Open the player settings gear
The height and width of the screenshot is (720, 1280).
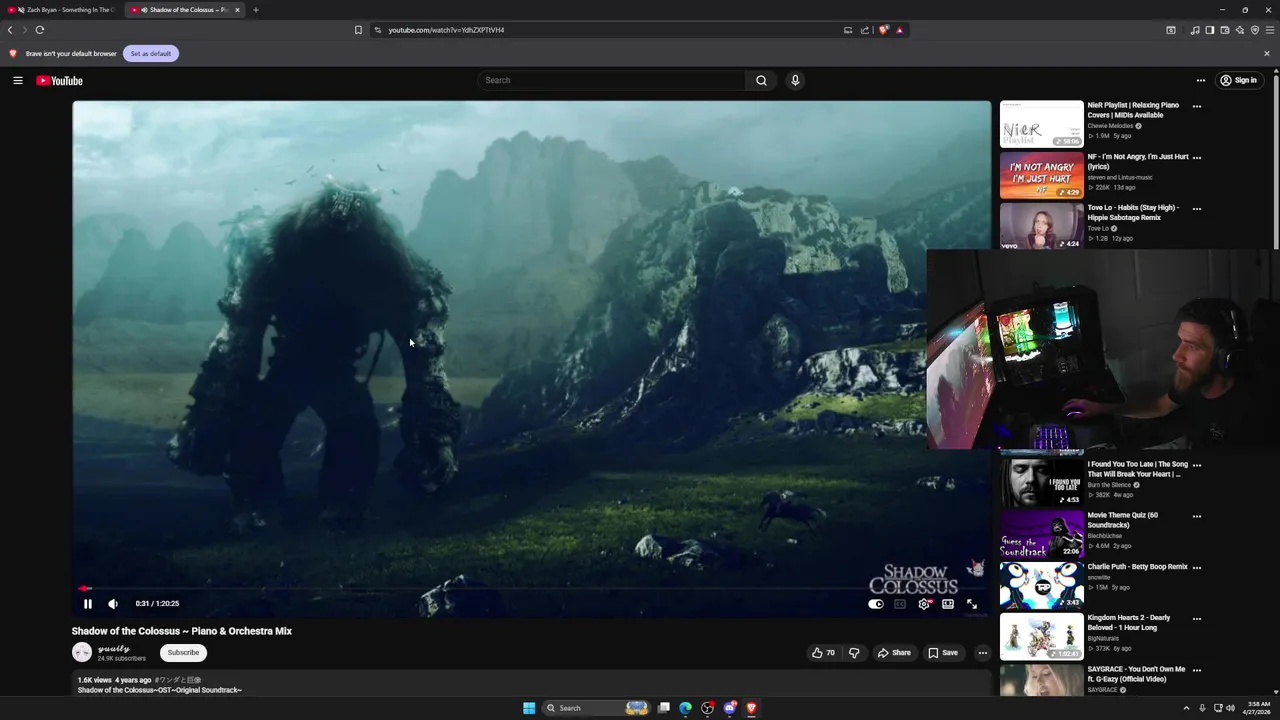[x=924, y=604]
